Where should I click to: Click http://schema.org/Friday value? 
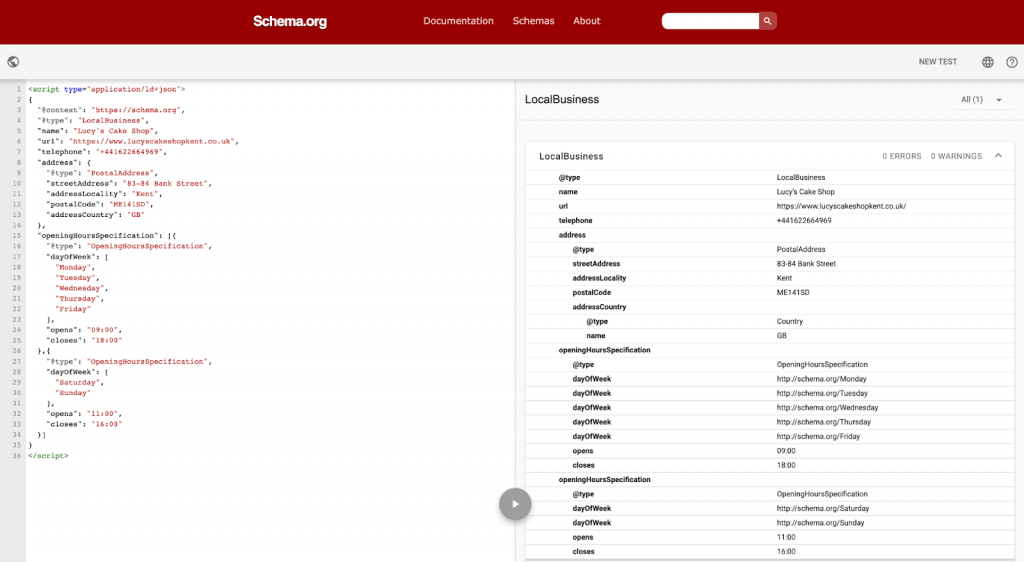pyautogui.click(x=818, y=436)
